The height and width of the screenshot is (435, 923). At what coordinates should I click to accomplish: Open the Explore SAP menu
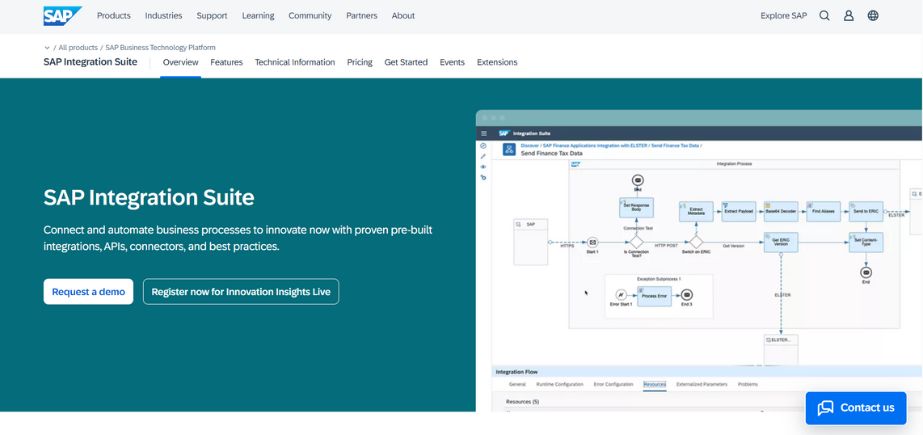pos(783,16)
